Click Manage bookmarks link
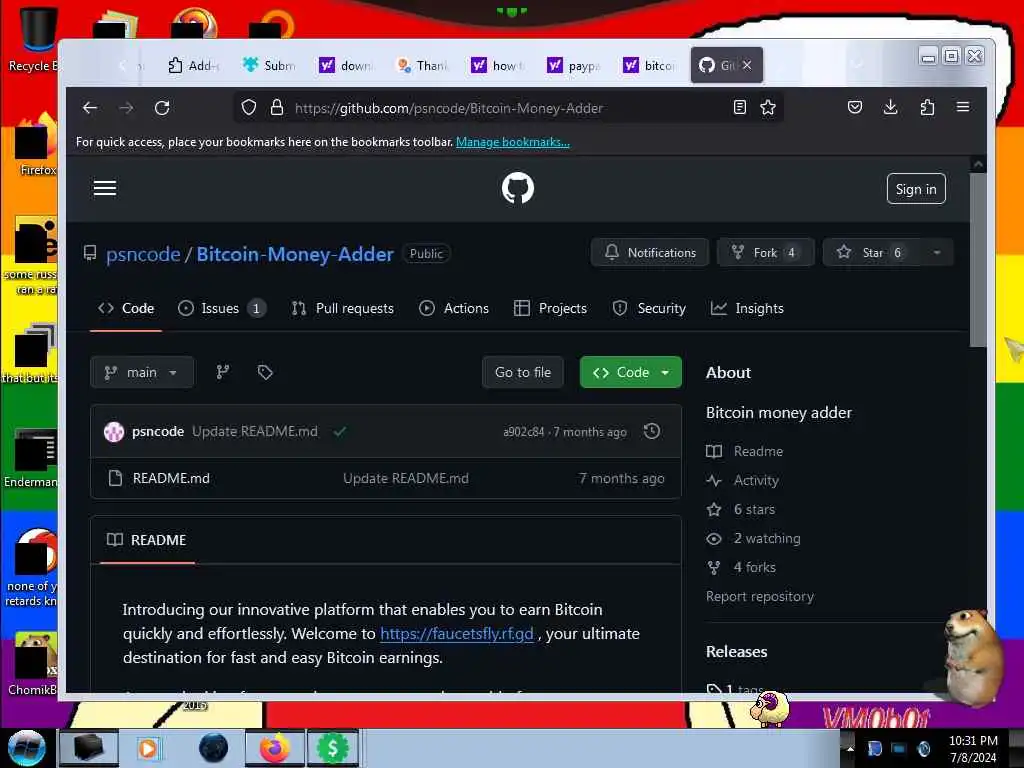This screenshot has height=768, width=1024. point(513,142)
